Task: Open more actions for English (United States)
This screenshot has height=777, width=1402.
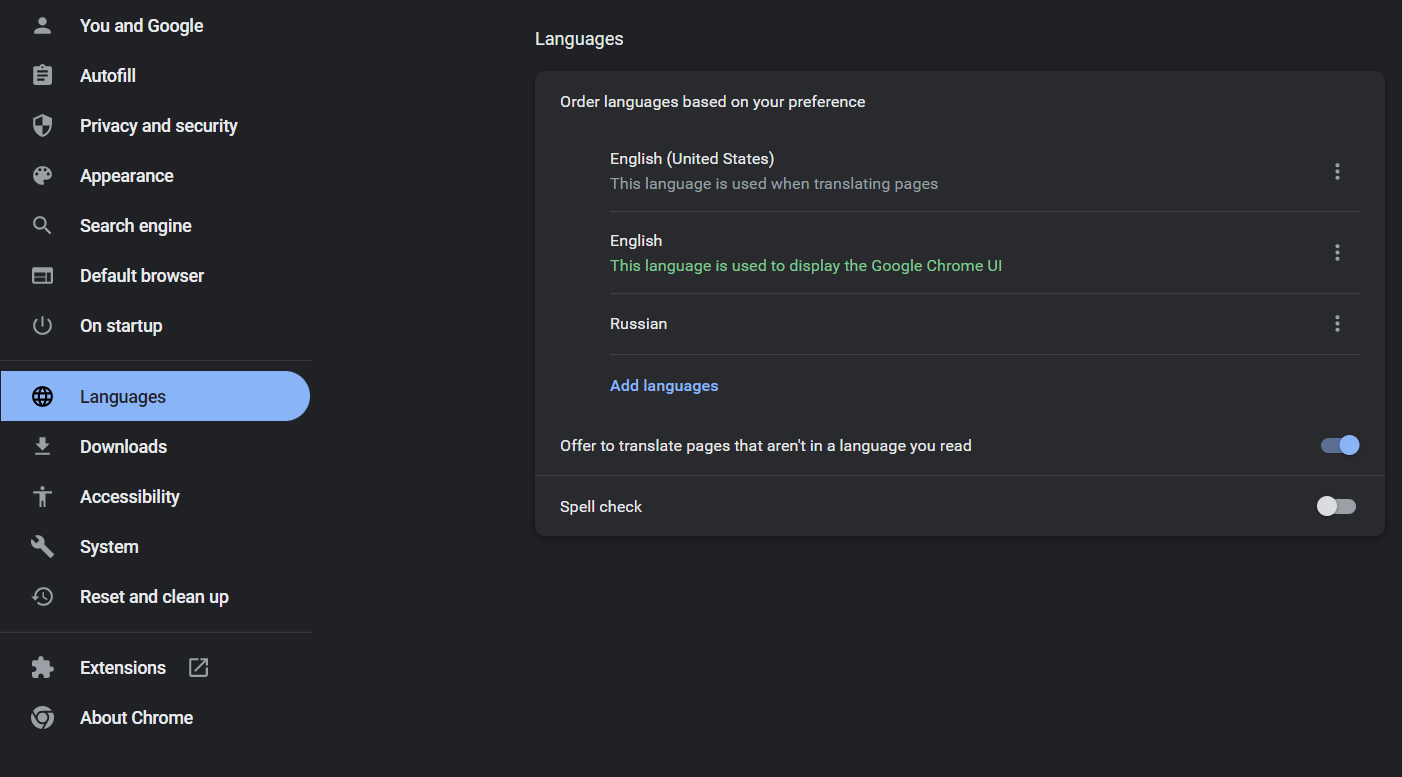Action: coord(1337,171)
